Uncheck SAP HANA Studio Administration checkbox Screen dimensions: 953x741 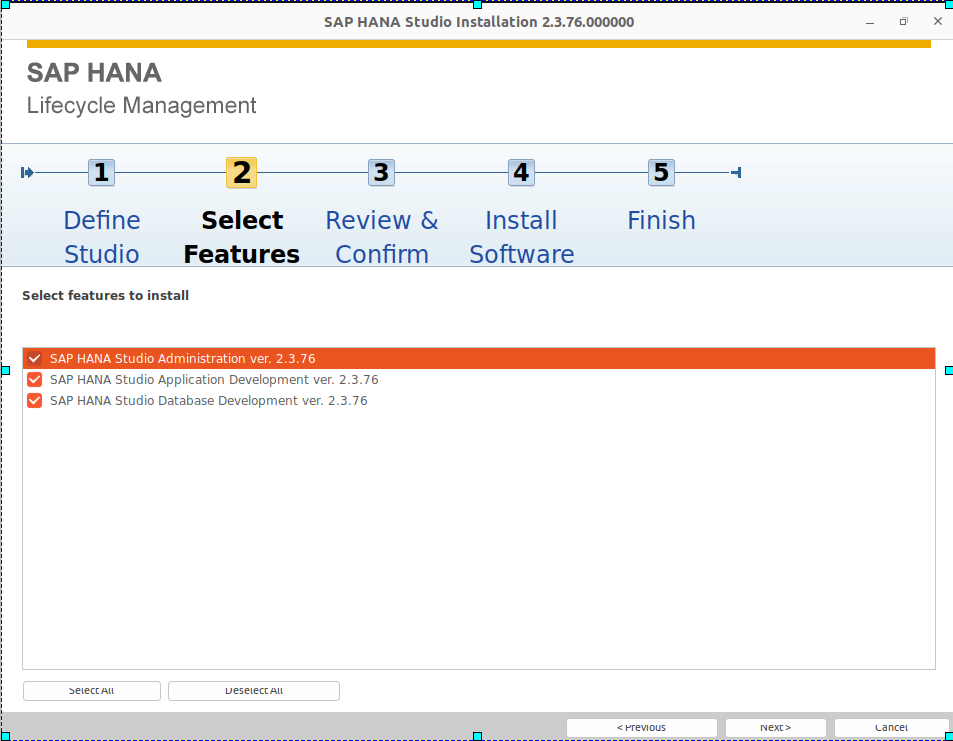[x=35, y=359]
